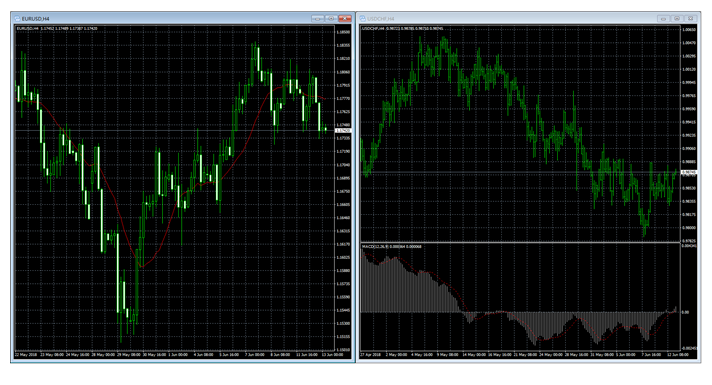
Task: Click the USDCHF current price label on scale
Action: [x=688, y=173]
